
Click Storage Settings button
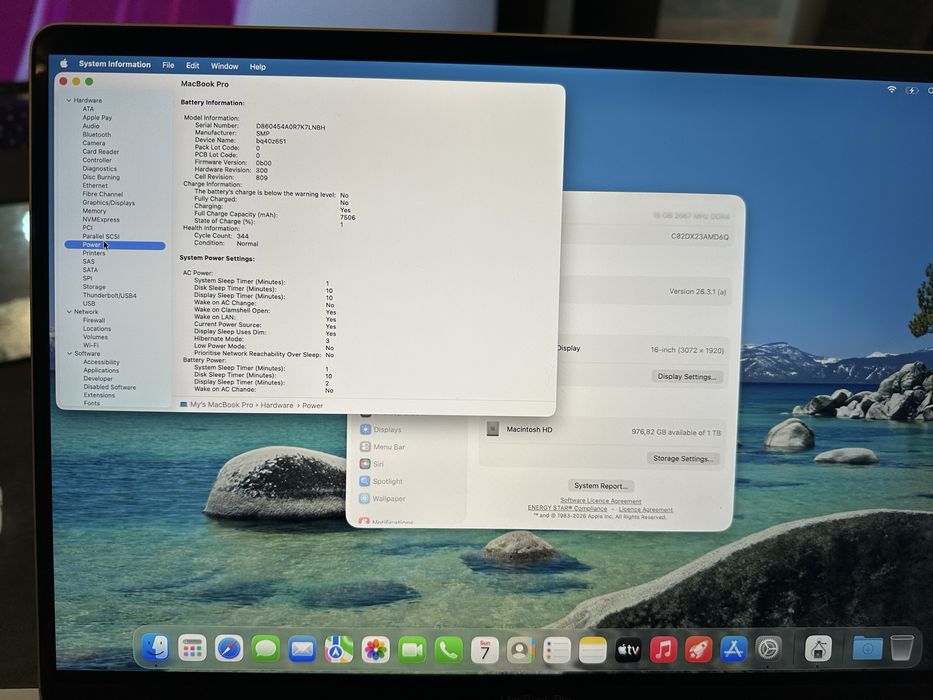682,458
